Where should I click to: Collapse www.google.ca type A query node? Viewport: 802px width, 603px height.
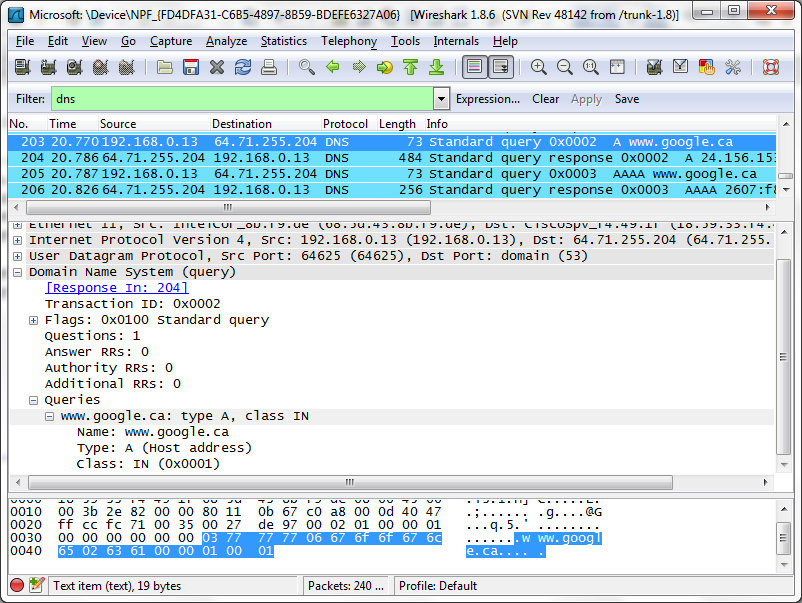click(49, 416)
